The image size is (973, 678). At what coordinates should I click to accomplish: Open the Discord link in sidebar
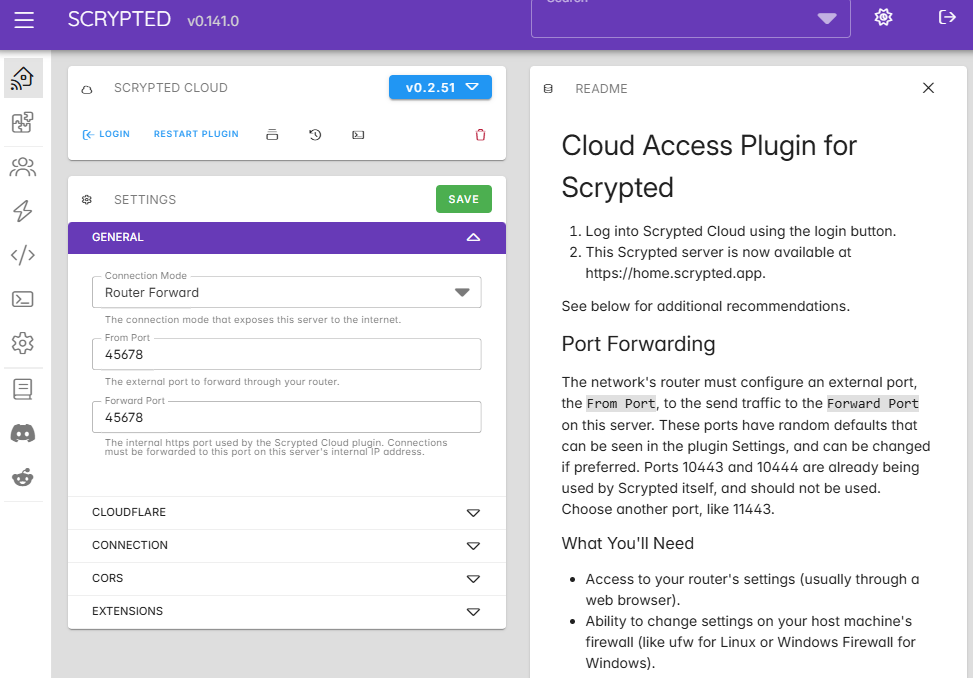point(22,433)
